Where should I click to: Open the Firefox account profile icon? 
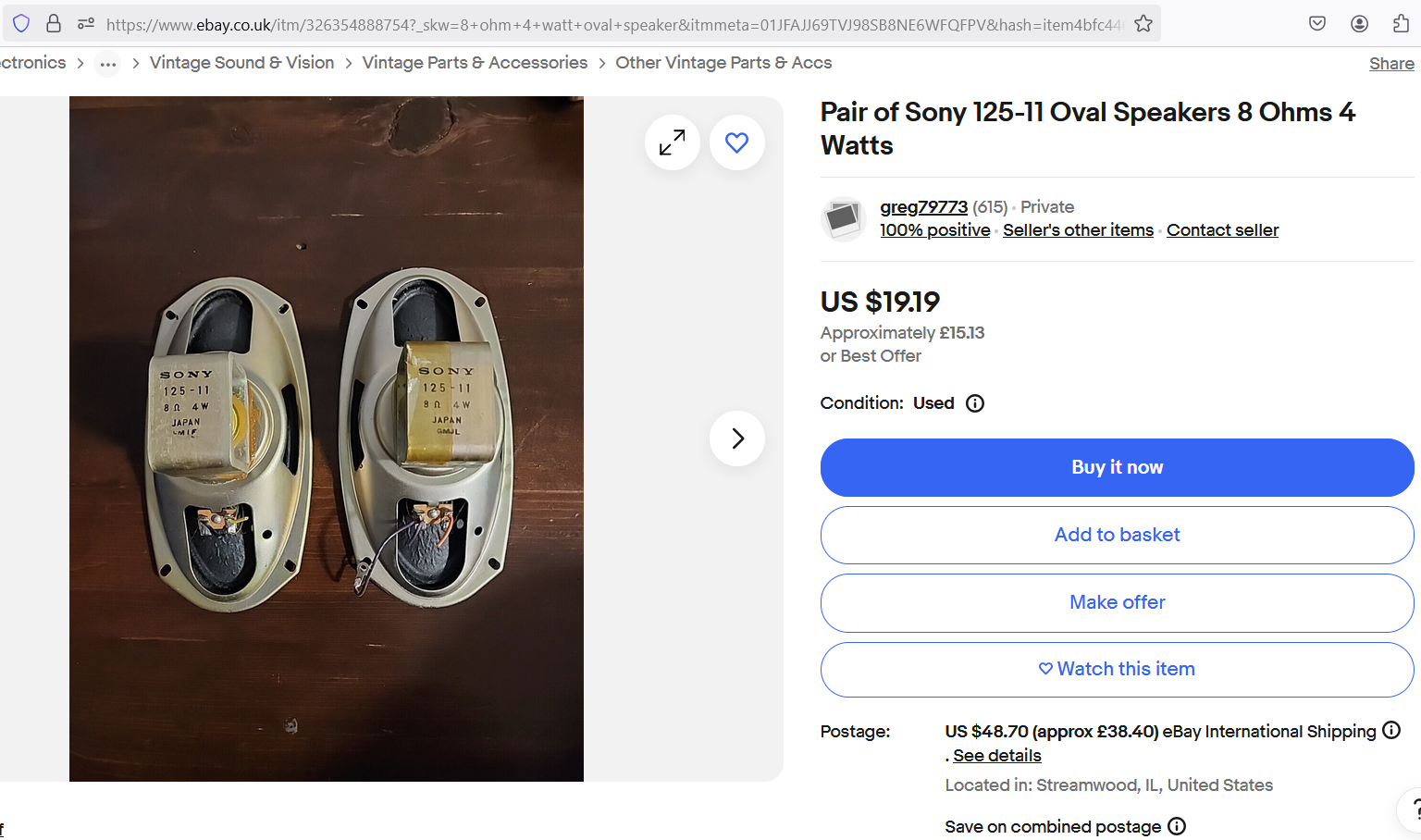pyautogui.click(x=1359, y=24)
